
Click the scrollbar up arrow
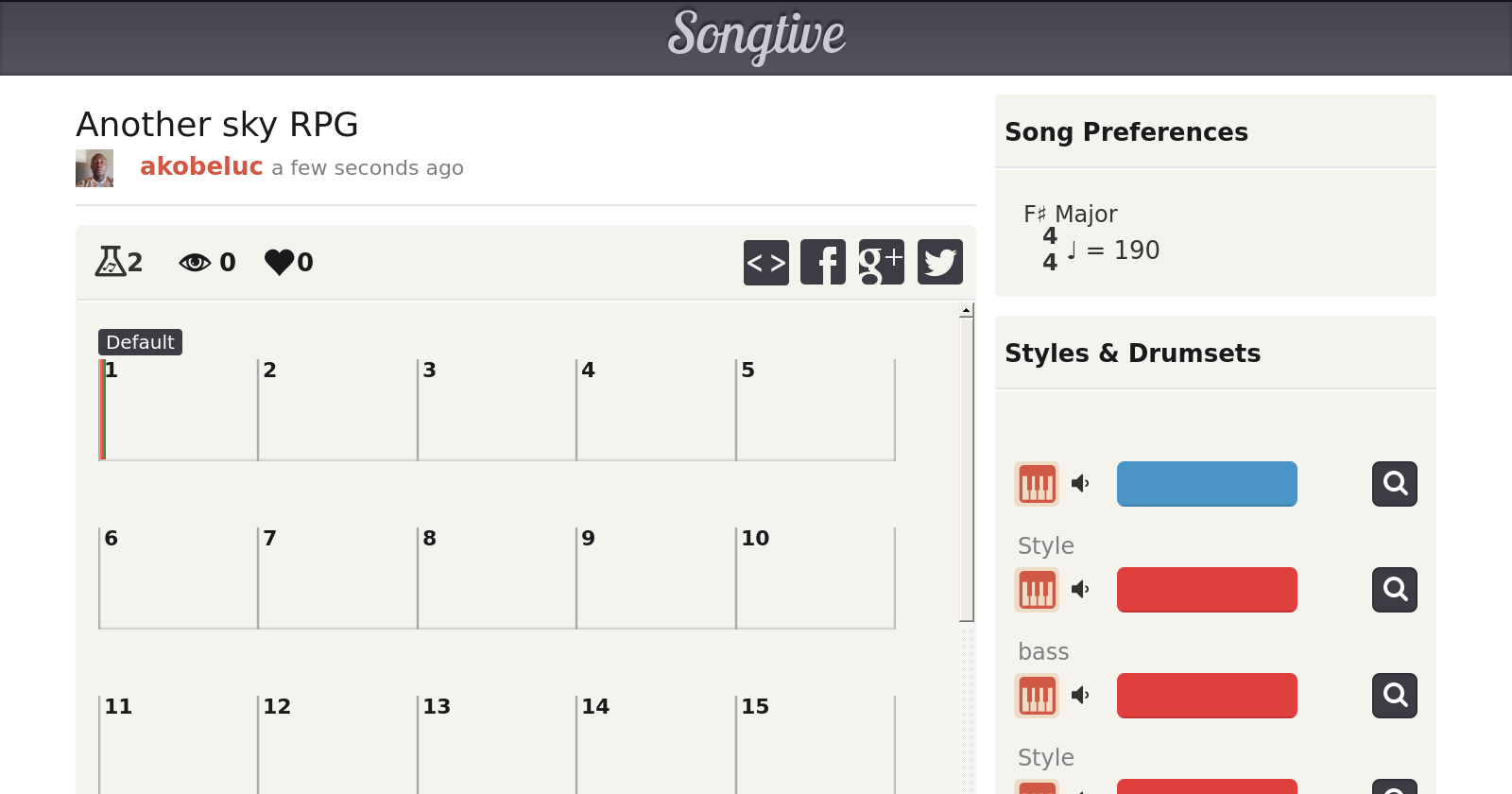click(x=966, y=310)
